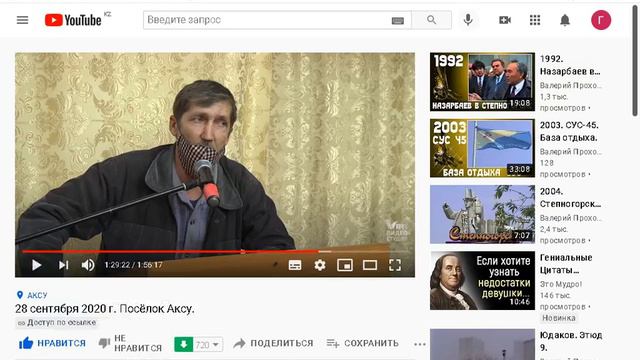Open the hamburger guide menu
640x360 pixels.
coord(22,20)
